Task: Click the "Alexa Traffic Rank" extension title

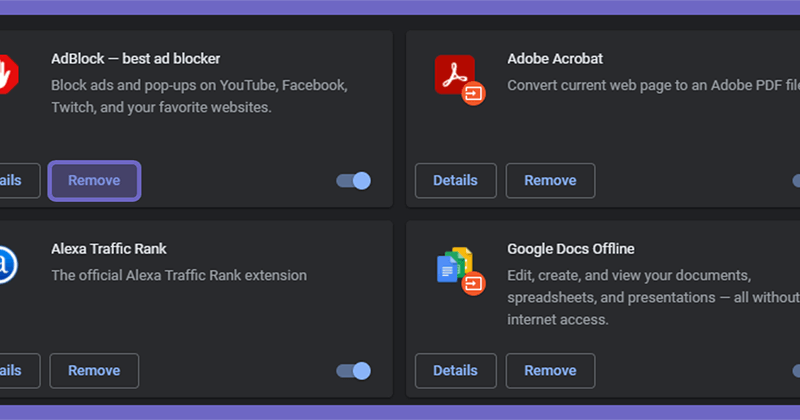Action: coord(109,249)
